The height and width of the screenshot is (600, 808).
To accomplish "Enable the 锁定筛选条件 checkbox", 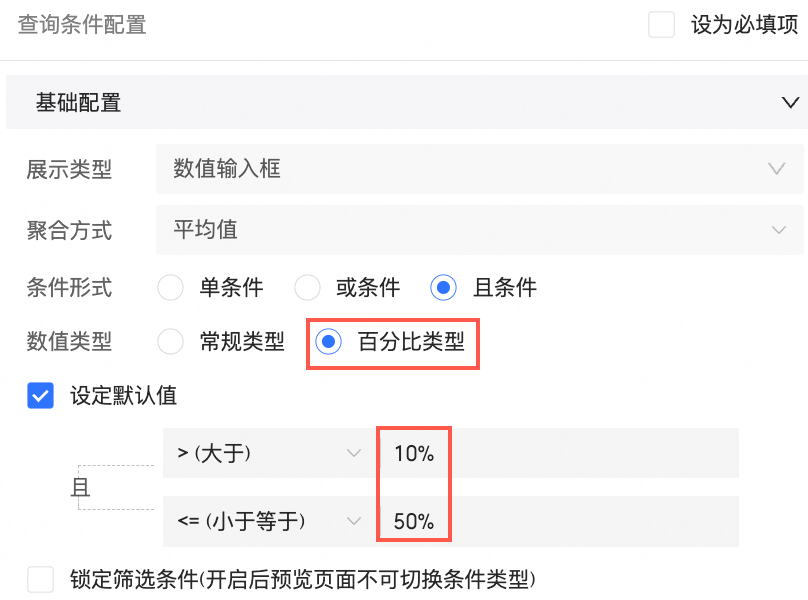I will tap(41, 579).
